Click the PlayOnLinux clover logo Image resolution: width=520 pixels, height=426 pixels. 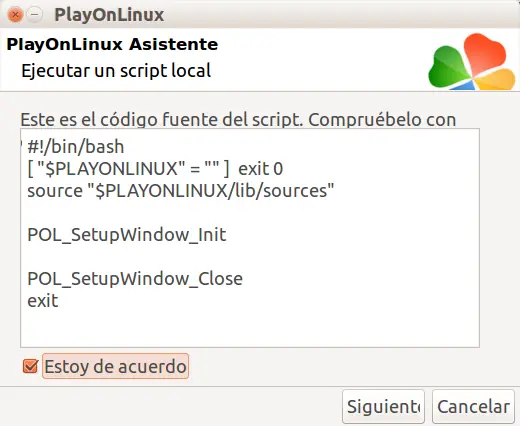(x=472, y=62)
